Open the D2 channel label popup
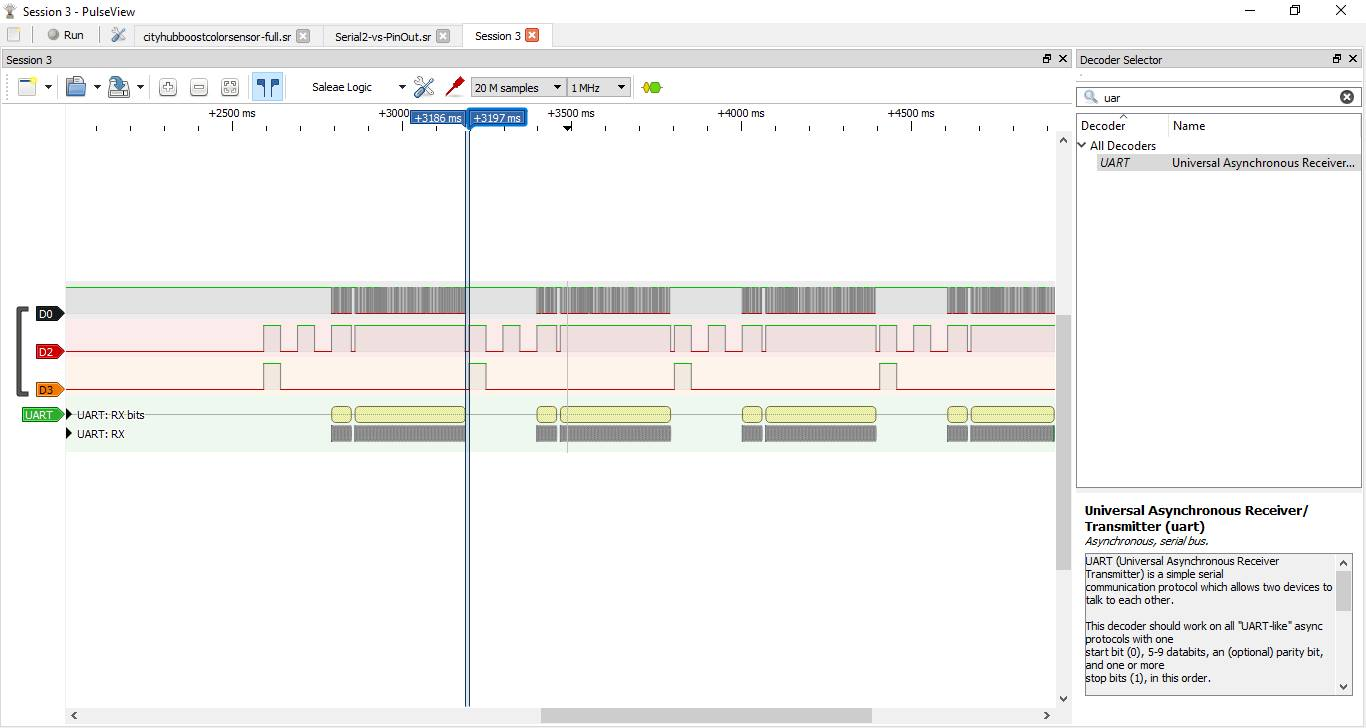 (x=47, y=352)
